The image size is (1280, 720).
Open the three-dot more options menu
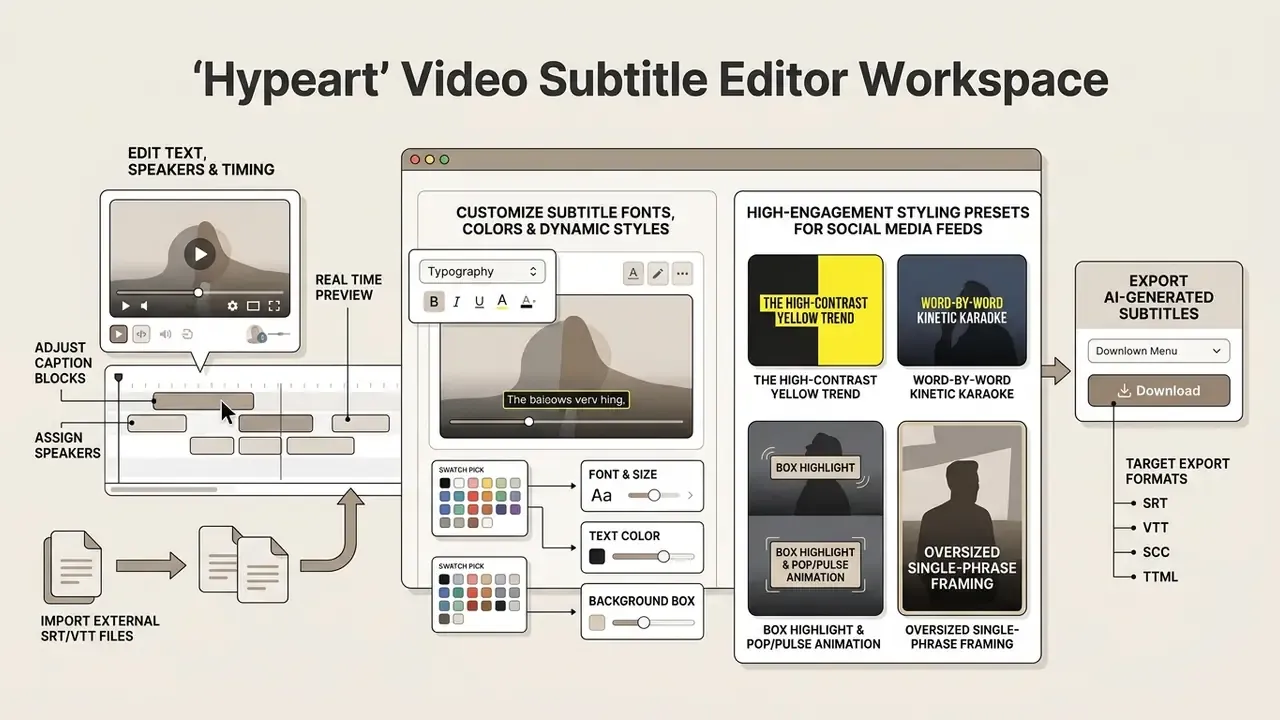[x=683, y=272]
